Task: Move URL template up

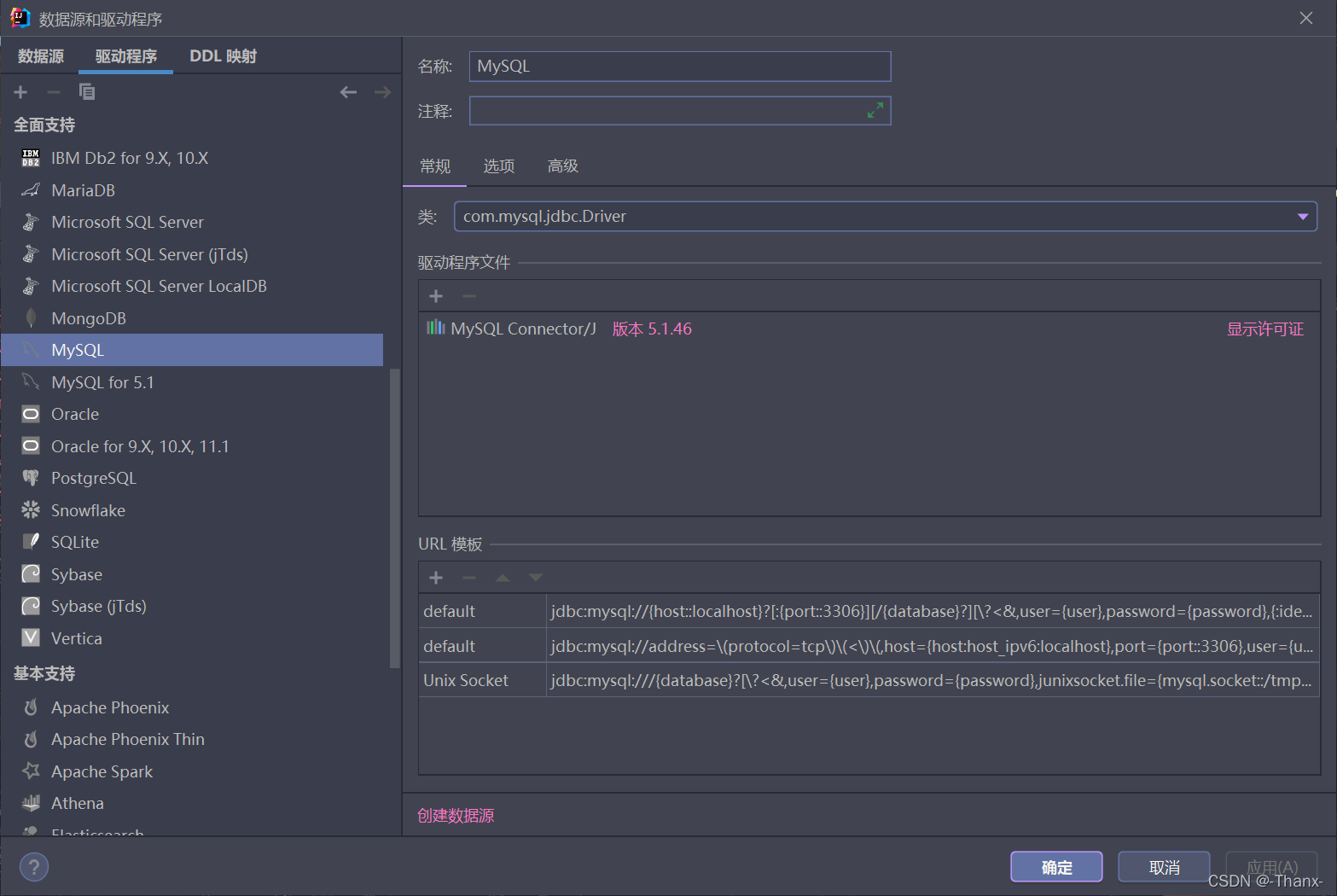Action: (x=503, y=578)
